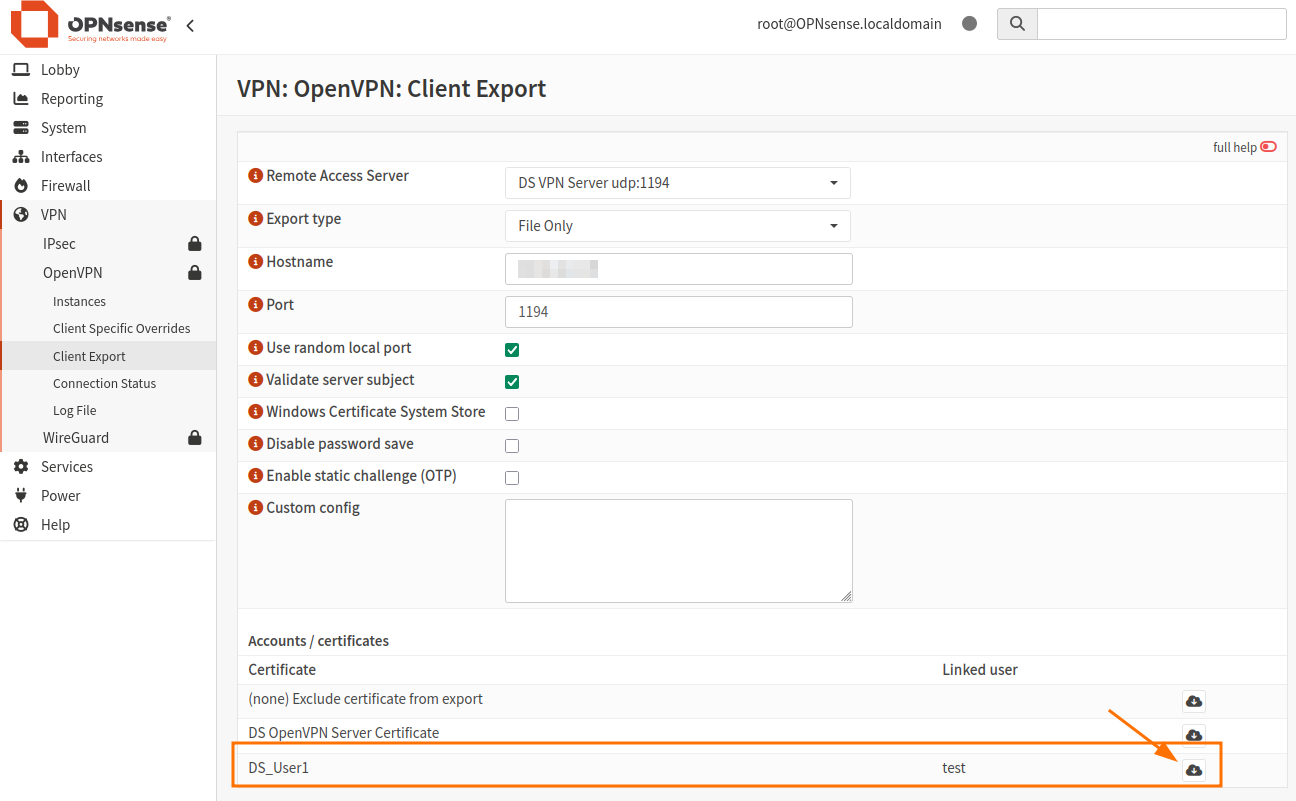This screenshot has width=1296, height=801.
Task: Click the lock icon next to WireGuard
Action: 194,437
